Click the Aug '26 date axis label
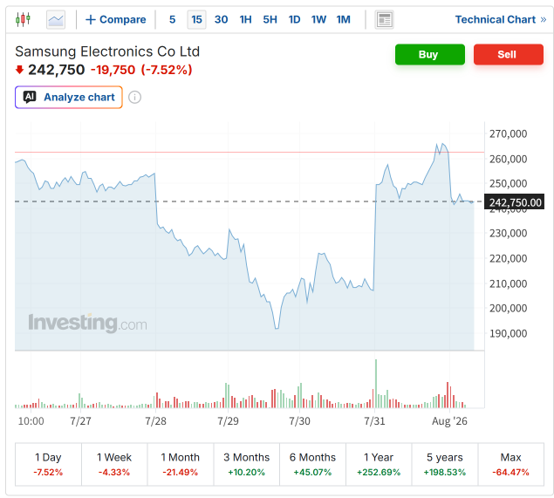The image size is (554, 498). (x=449, y=421)
